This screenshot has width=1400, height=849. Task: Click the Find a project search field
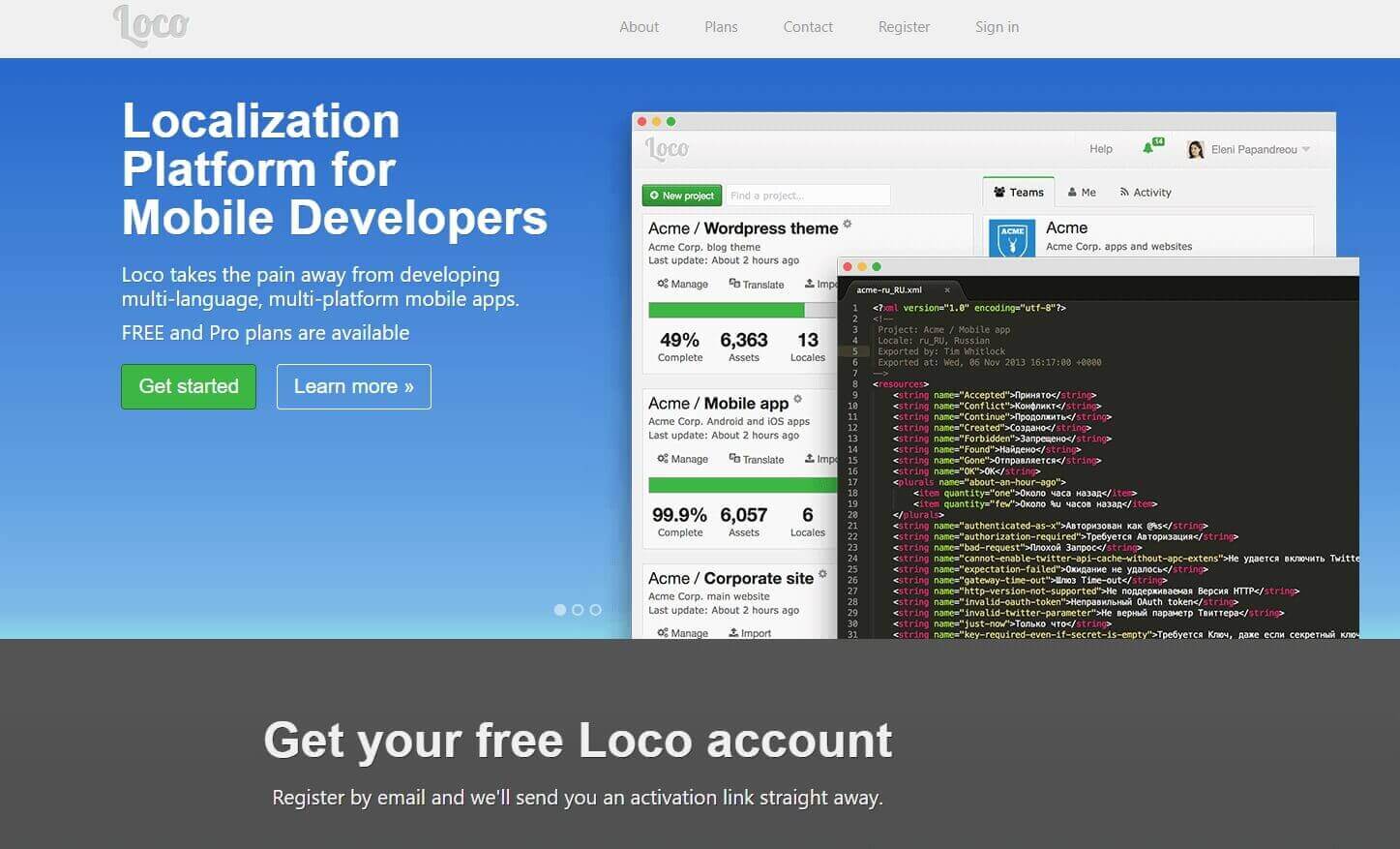[808, 196]
